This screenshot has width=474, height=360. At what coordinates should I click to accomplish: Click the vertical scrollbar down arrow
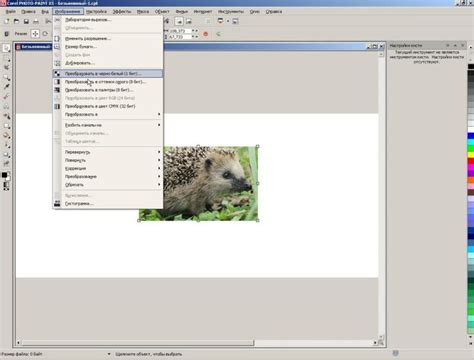tap(381, 337)
